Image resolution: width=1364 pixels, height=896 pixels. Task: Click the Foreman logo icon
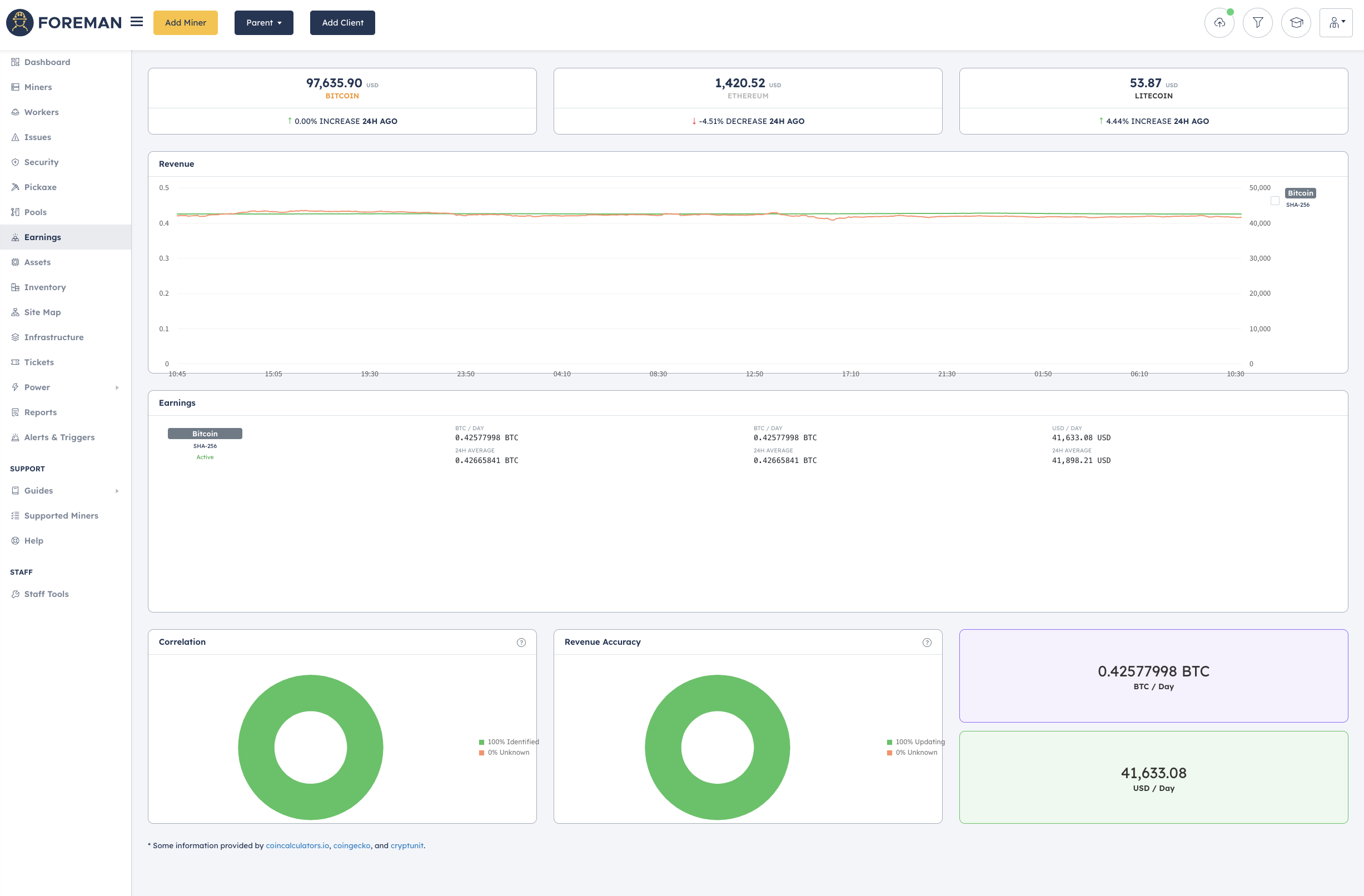(x=20, y=23)
